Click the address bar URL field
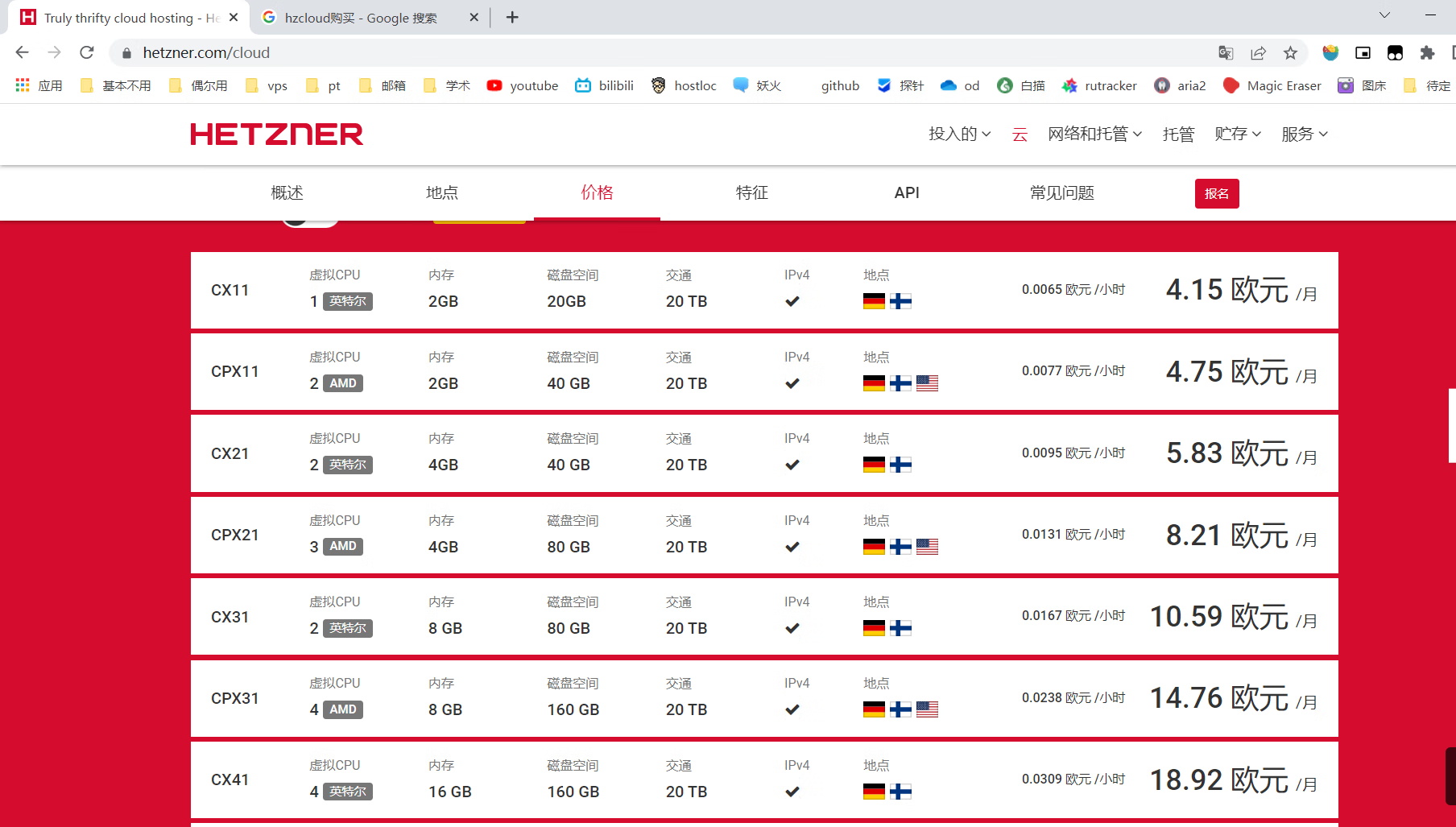The height and width of the screenshot is (827, 1456). [x=660, y=52]
